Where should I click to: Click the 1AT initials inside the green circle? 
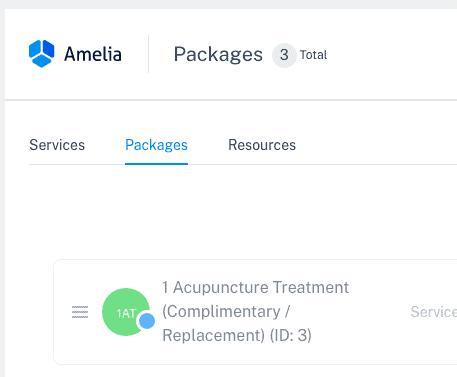click(126, 313)
